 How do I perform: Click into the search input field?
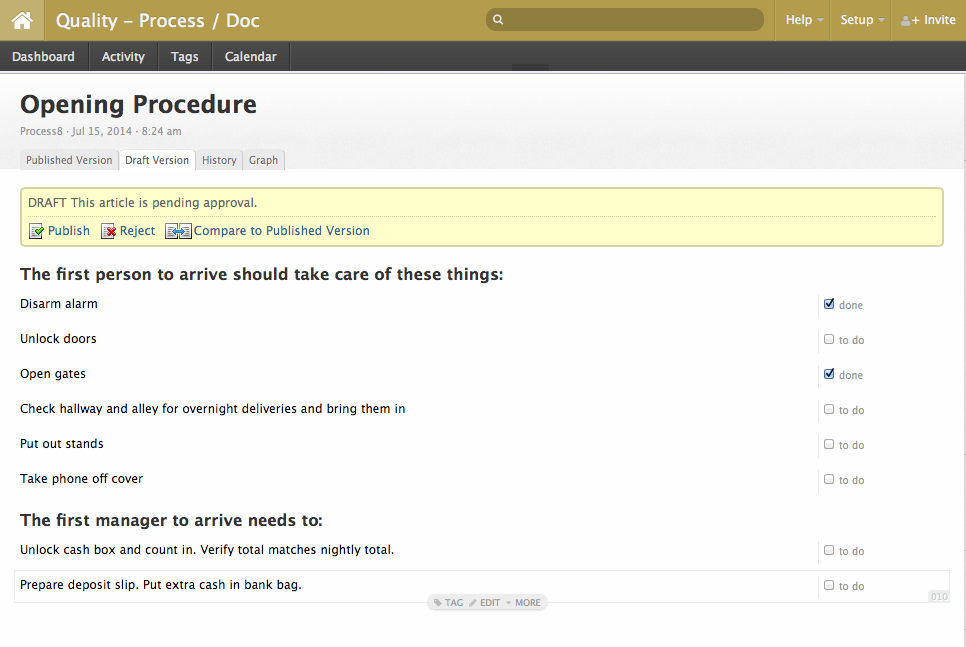[x=630, y=20]
